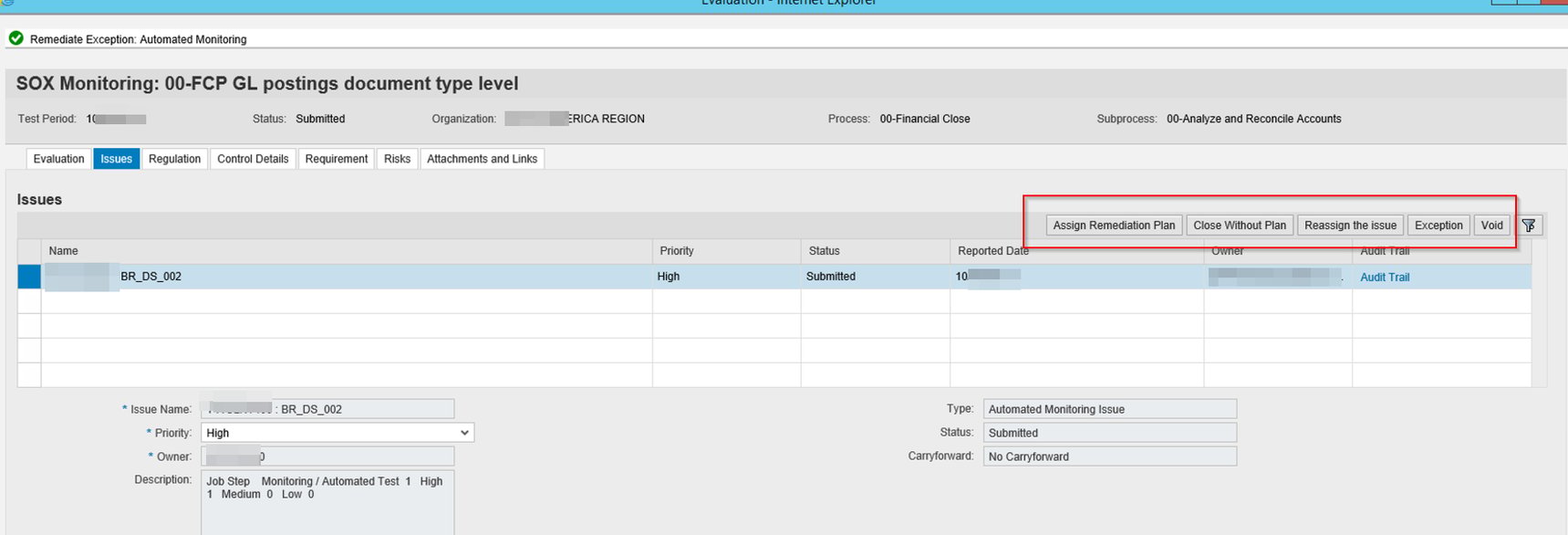Click 00-Analyze and Reconcile Accounts text
This screenshot has width=1568, height=535.
1254,119
